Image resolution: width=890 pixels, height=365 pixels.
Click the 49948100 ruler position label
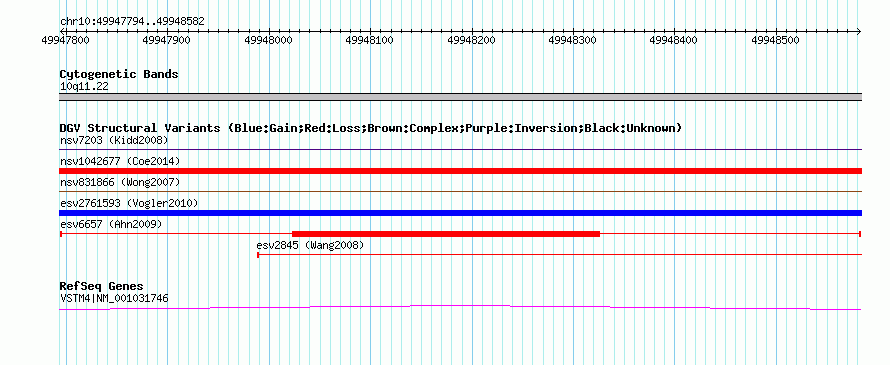click(370, 40)
